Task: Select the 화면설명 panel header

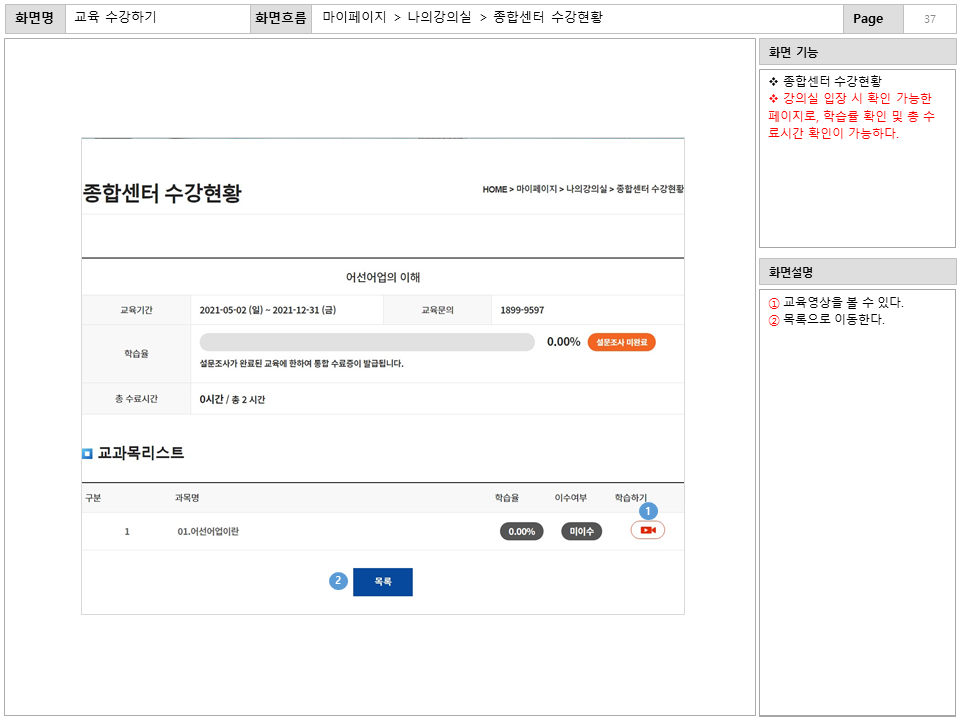Action: (857, 271)
